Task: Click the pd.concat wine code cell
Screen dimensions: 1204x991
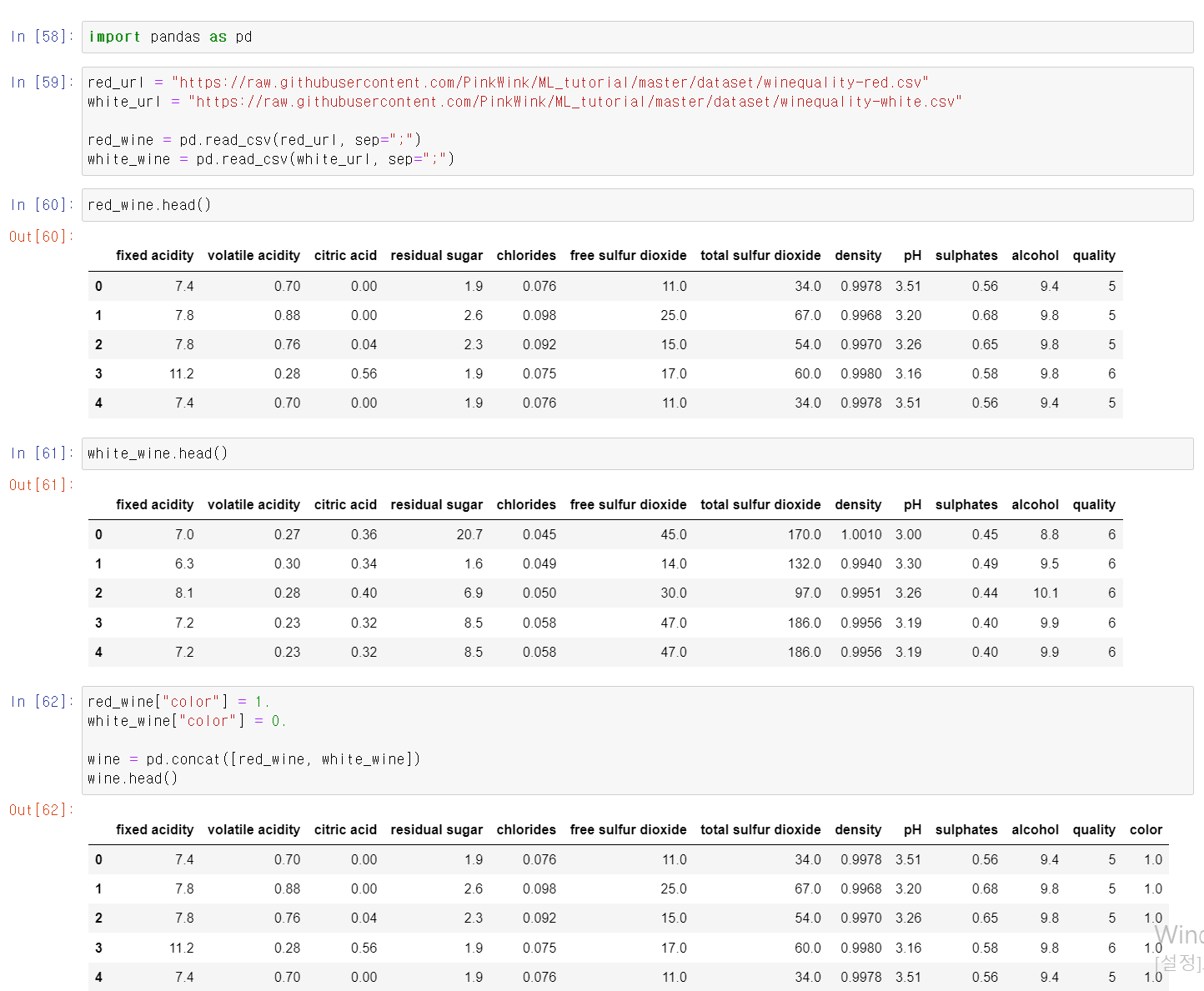Action: [x=637, y=740]
